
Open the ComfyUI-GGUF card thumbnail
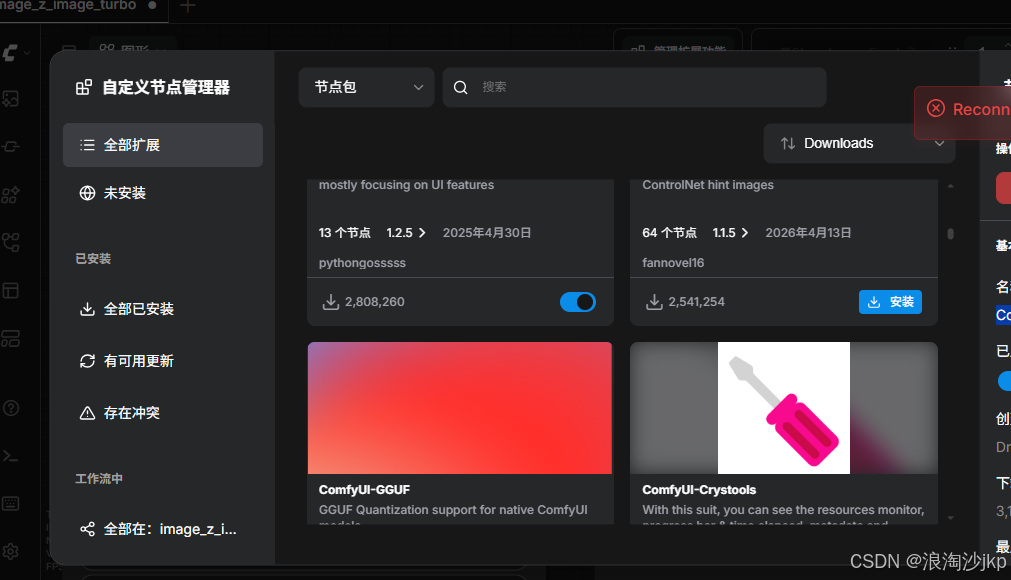(x=460, y=408)
